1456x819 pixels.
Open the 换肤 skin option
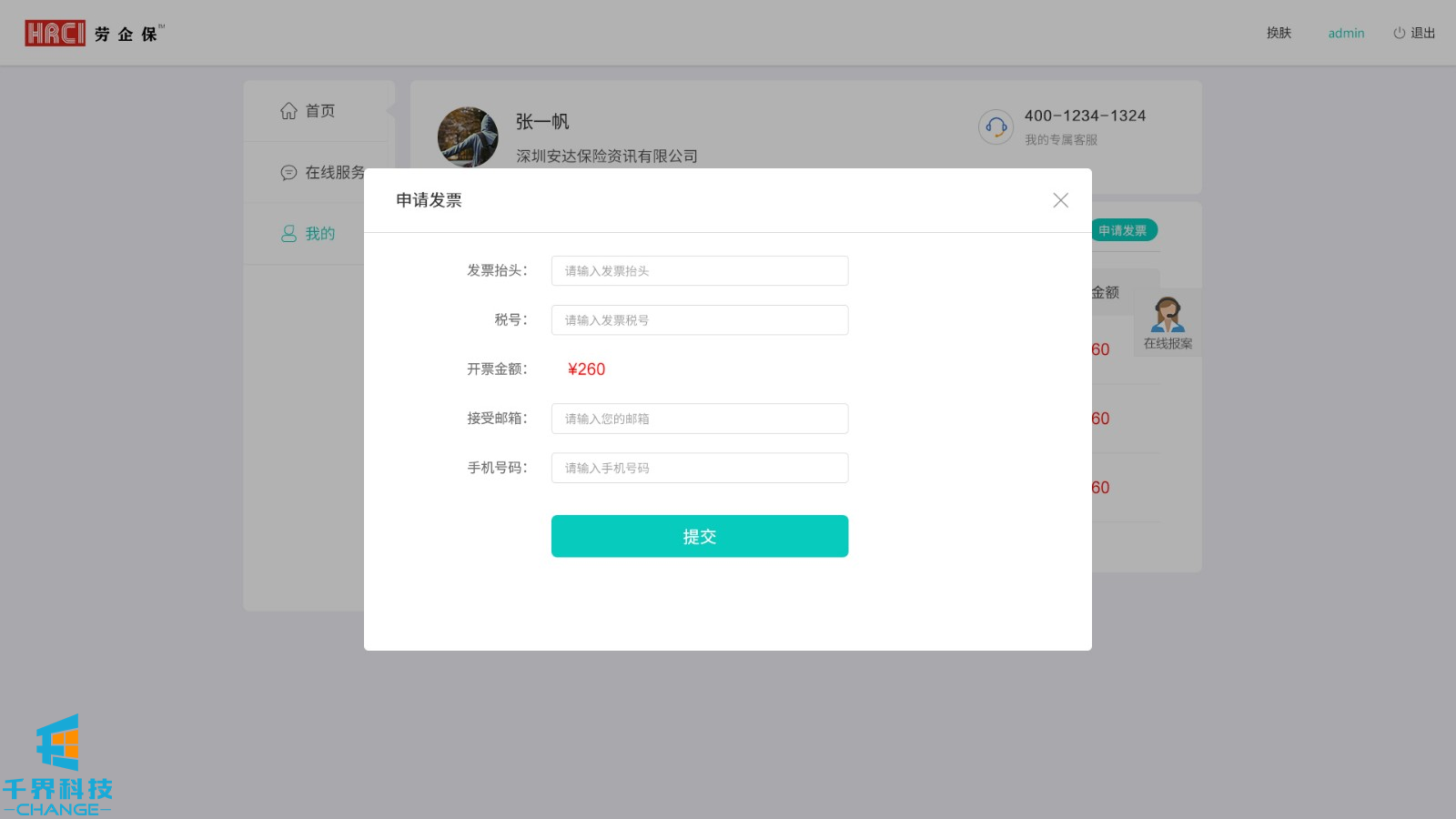point(1279,34)
